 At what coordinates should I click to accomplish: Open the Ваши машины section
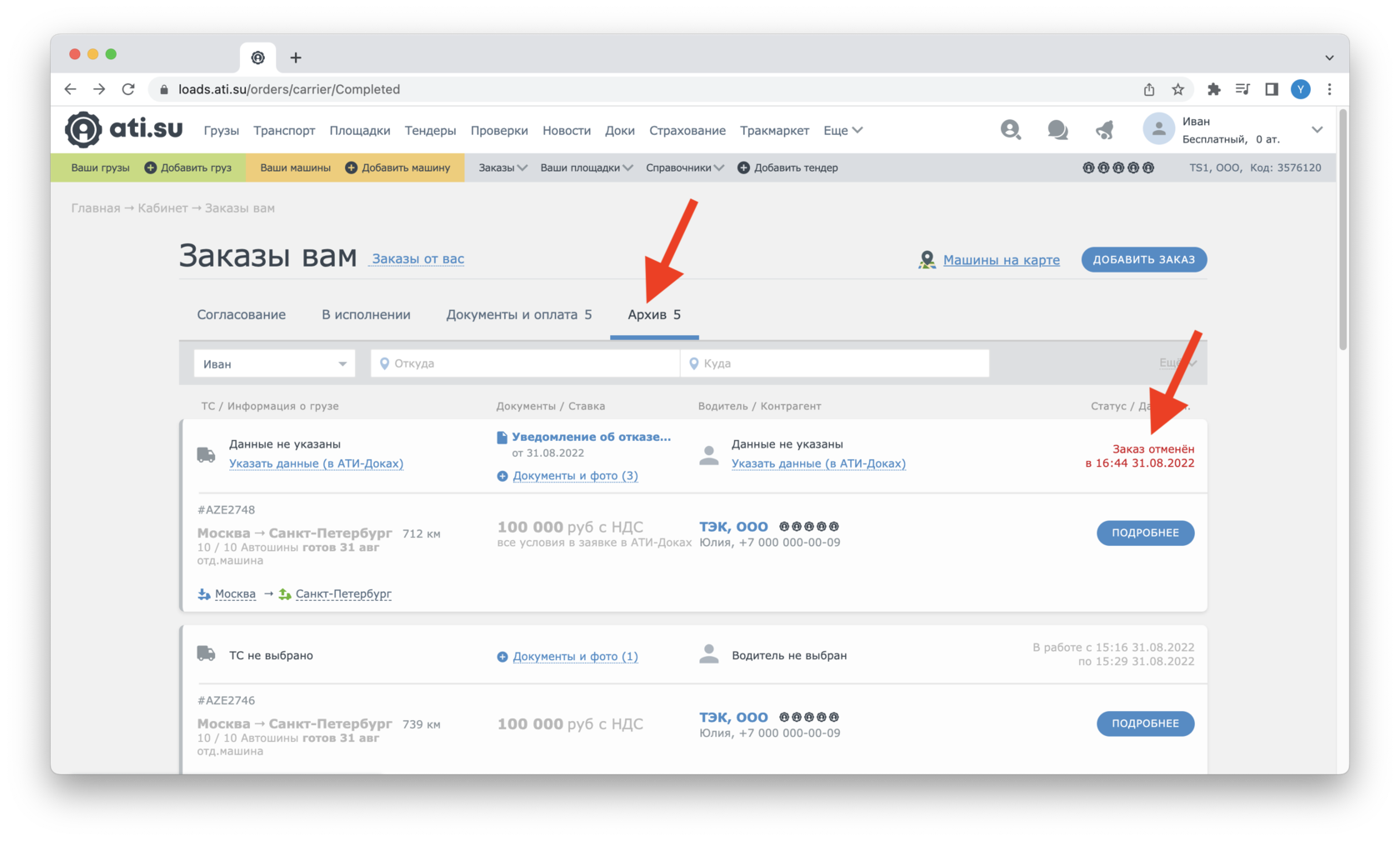[x=295, y=168]
